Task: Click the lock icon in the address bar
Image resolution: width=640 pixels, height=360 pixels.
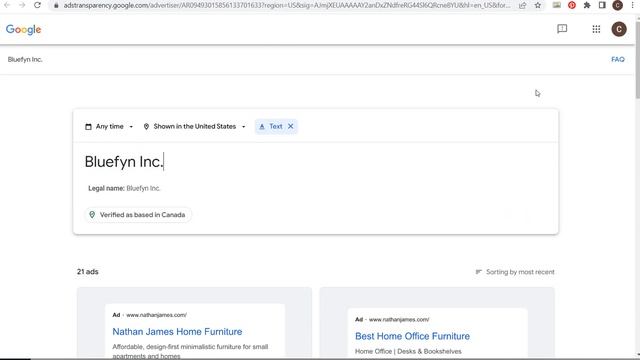Action: tap(56, 6)
